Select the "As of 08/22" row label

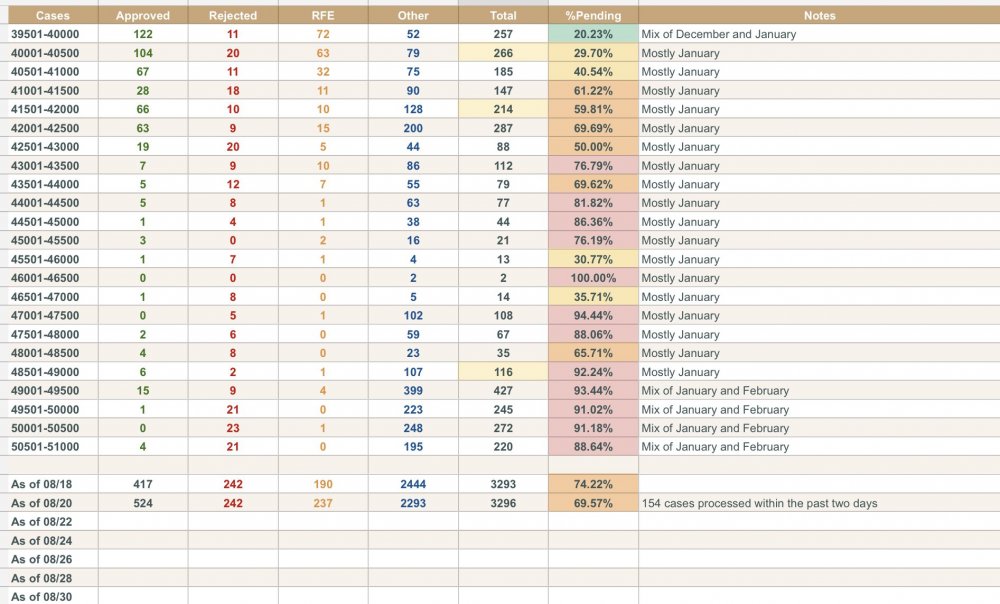41,522
